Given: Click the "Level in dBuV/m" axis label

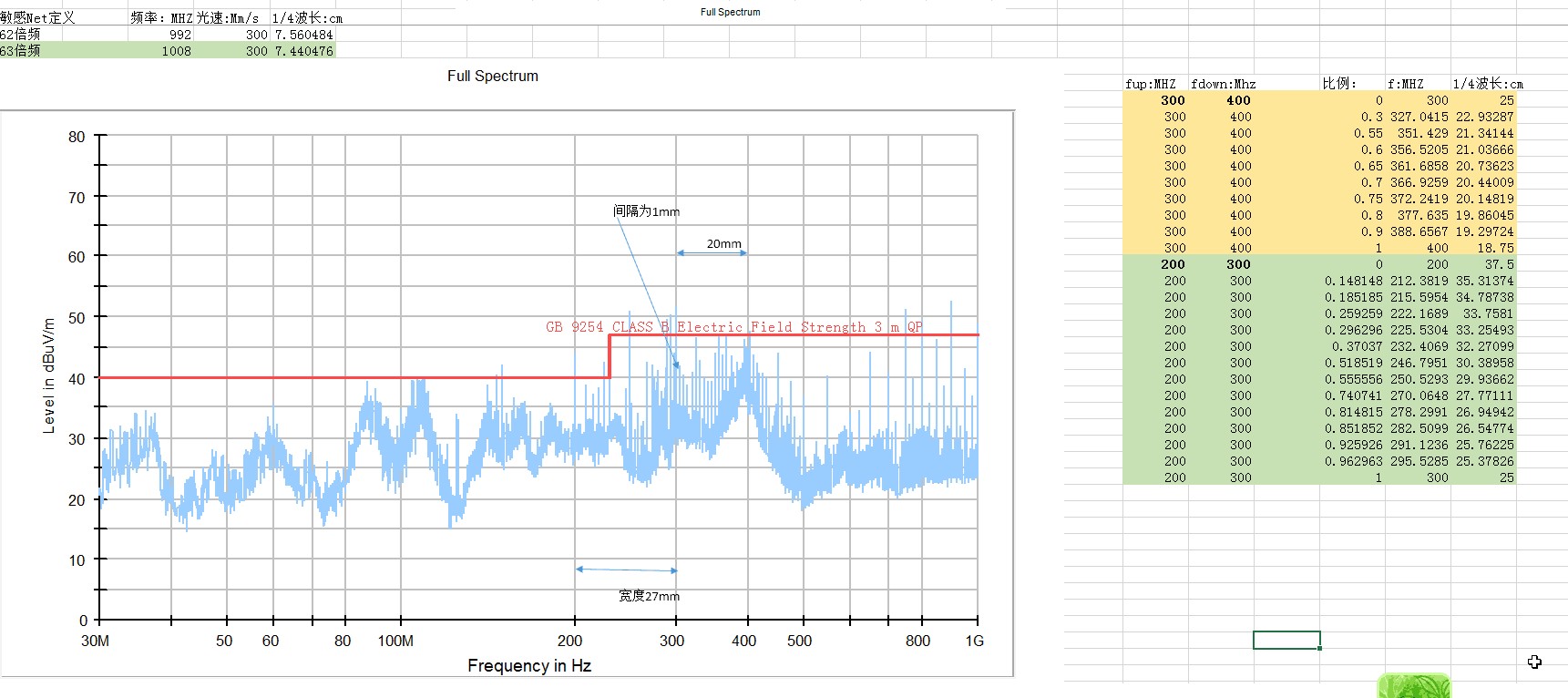Looking at the screenshot, I should coord(49,375).
